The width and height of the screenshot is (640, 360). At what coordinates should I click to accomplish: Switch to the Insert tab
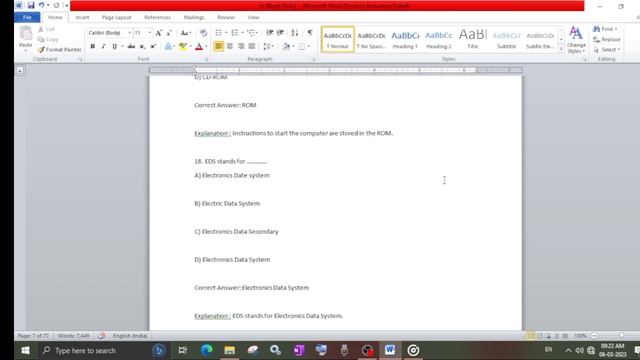(82, 17)
